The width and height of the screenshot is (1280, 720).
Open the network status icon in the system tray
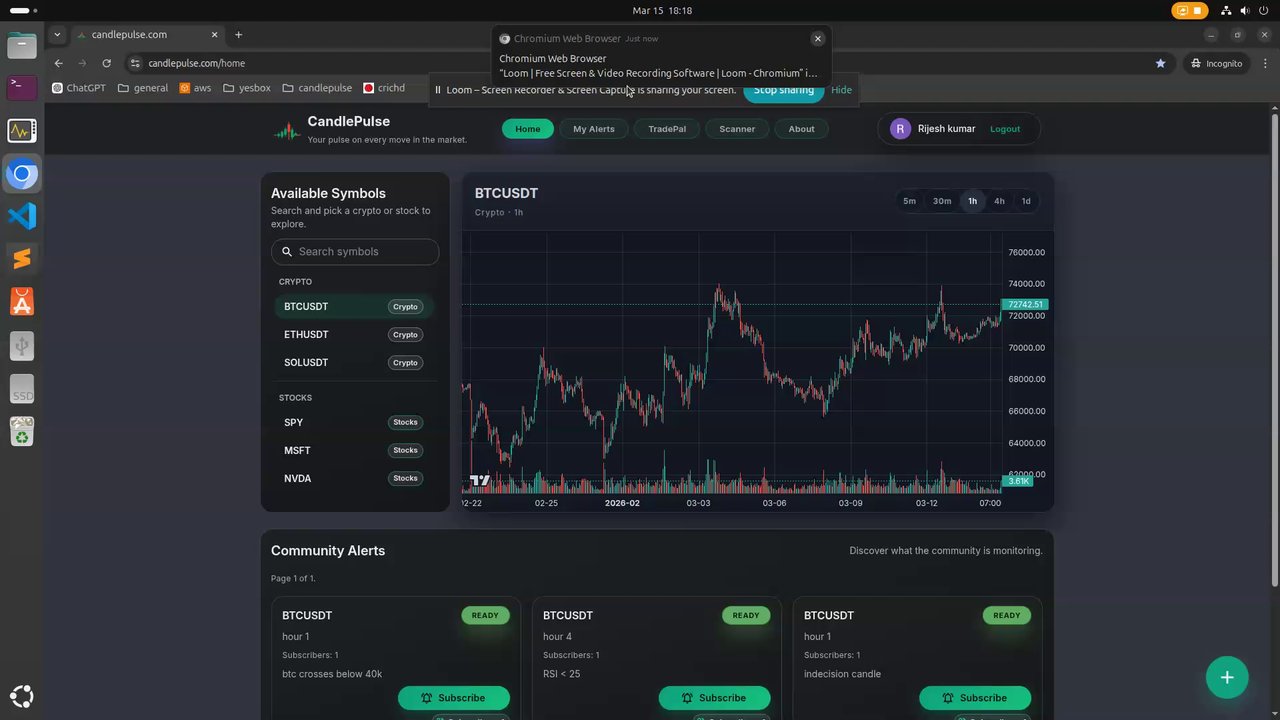point(1226,11)
